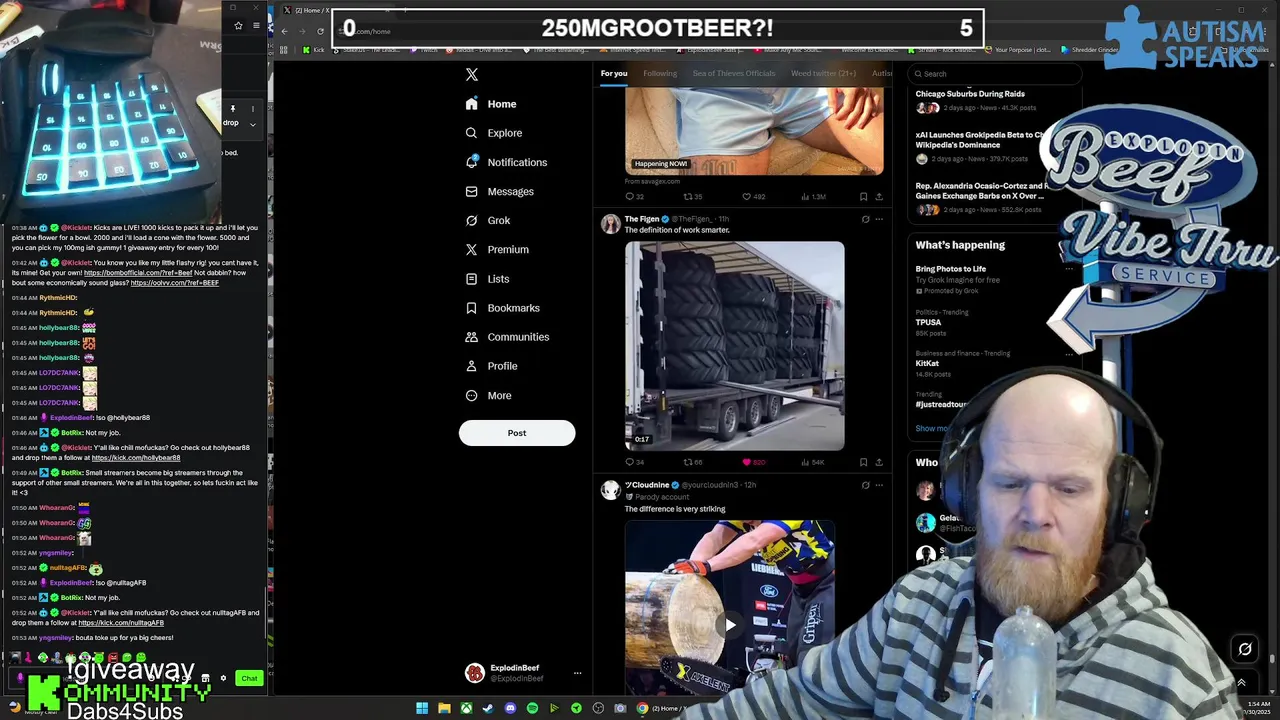The image size is (1280, 720).
Task: Like the savagex.com post with 492 likes
Action: pos(753,197)
